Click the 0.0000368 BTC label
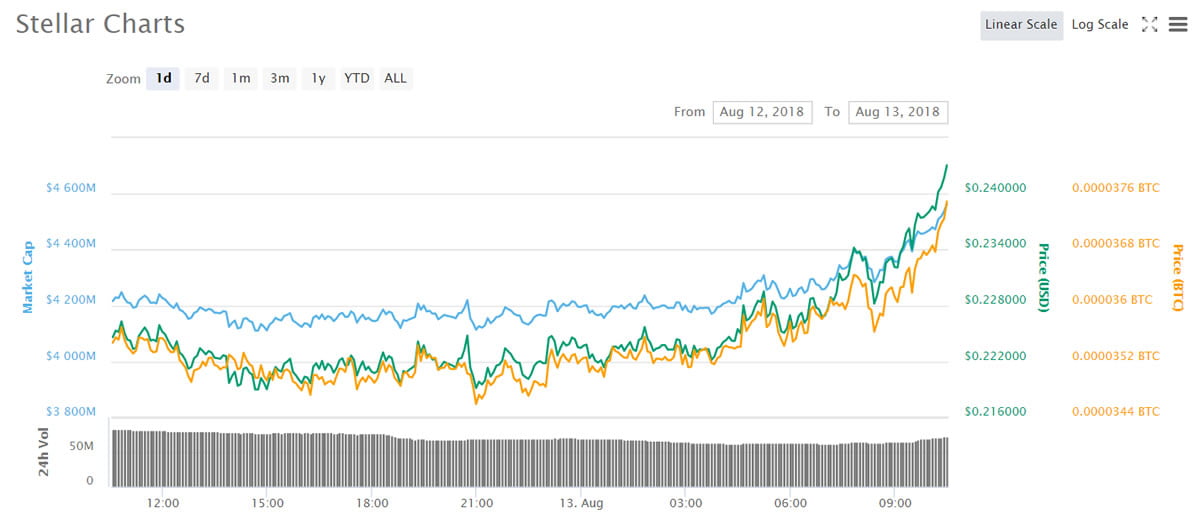 tap(1116, 243)
